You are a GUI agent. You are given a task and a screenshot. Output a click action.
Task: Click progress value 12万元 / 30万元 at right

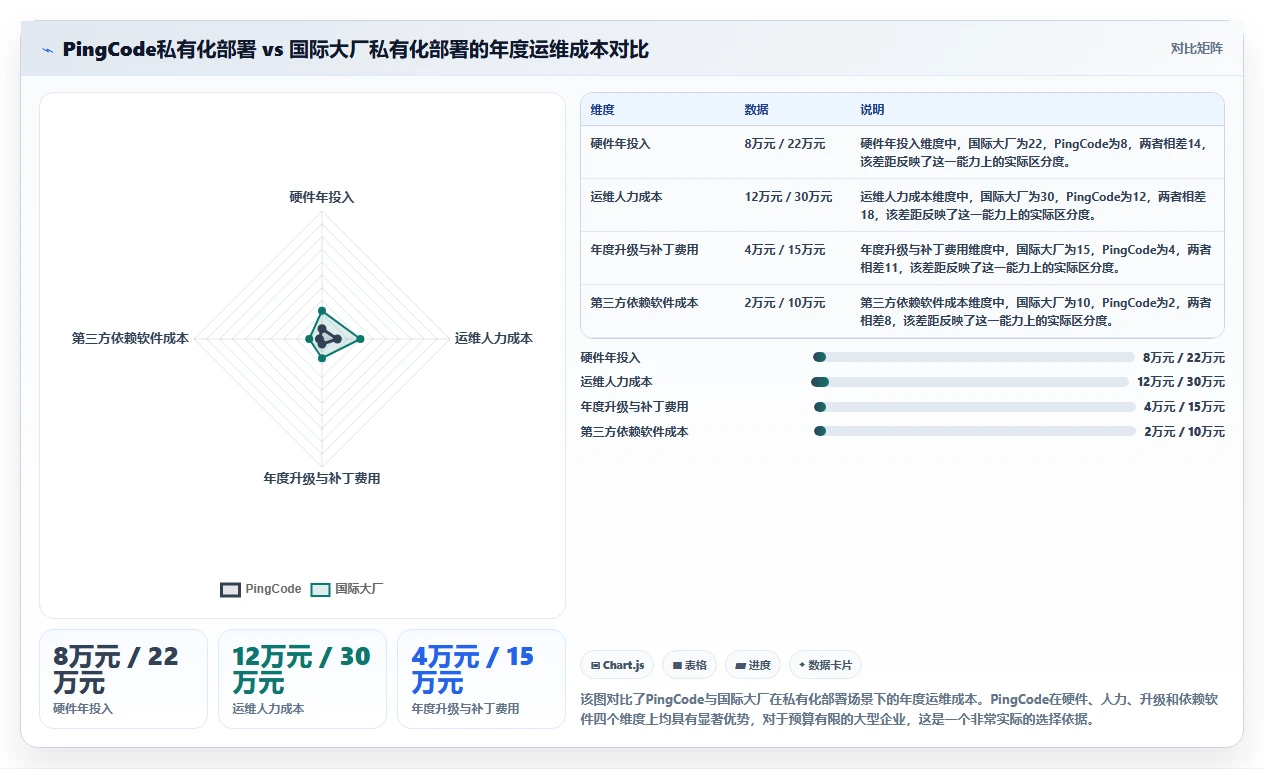pyautogui.click(x=1180, y=382)
